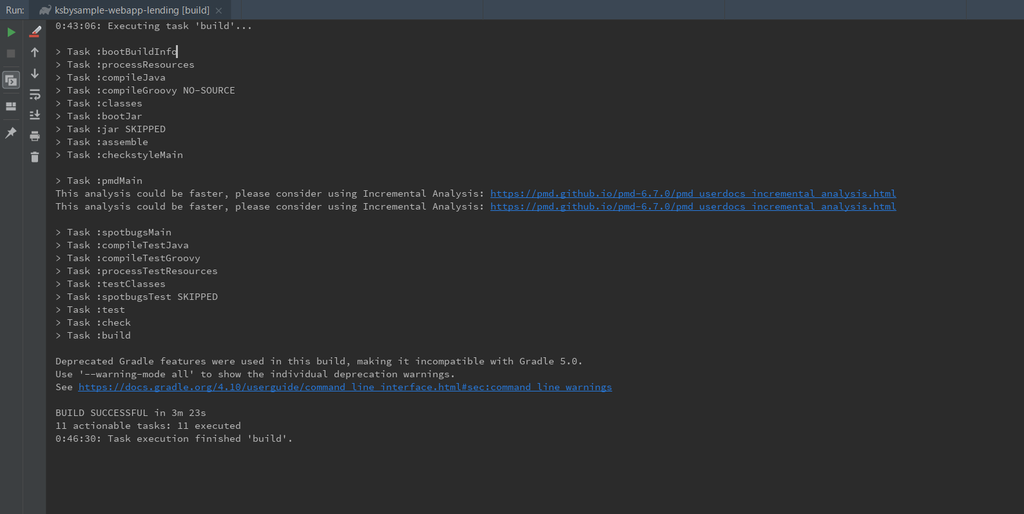Screen dimensions: 1024x514
Task: Click the Gradle elephant icon on the tab
Action: (x=45, y=10)
